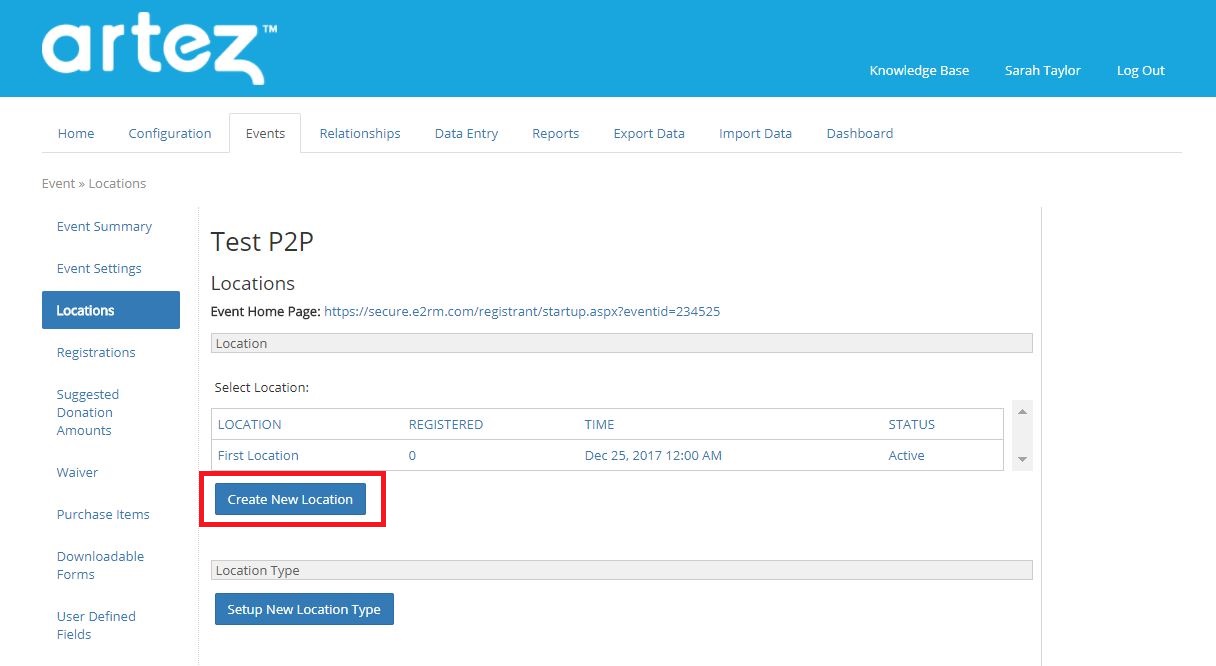Open Waiver in the sidebar
This screenshot has width=1216, height=666.
(77, 472)
